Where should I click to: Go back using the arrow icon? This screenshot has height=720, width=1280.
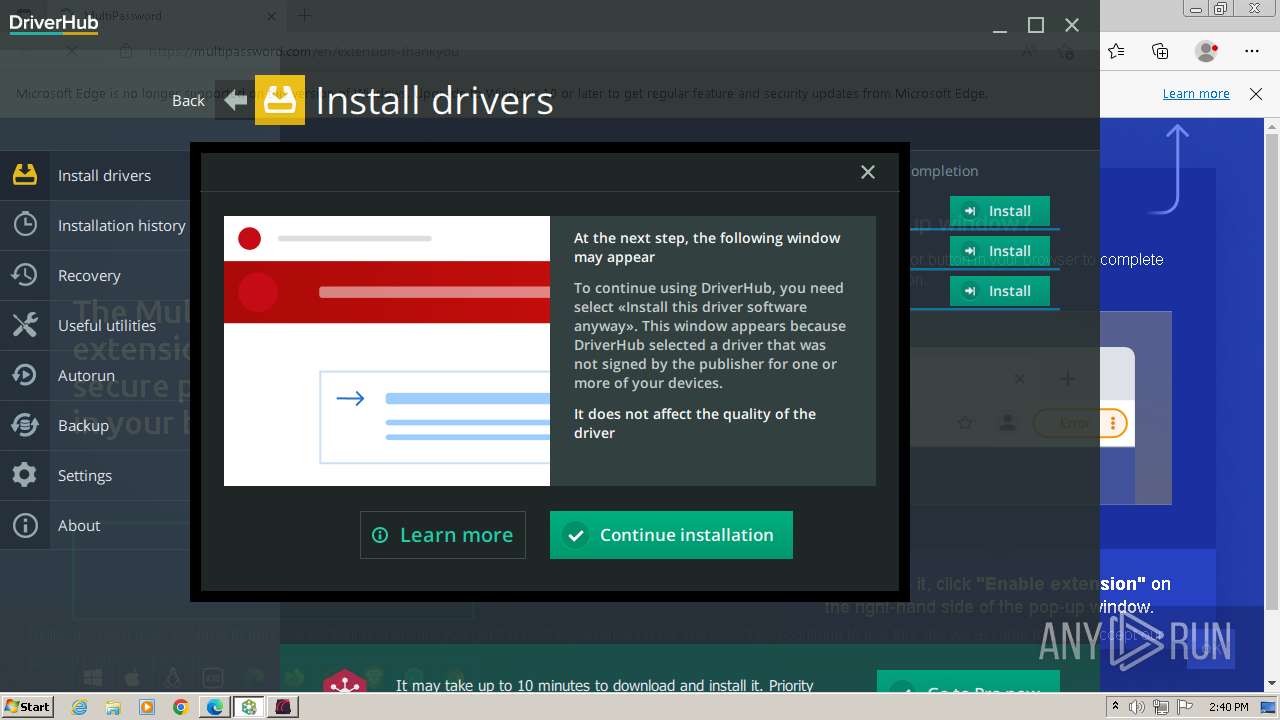coord(235,100)
